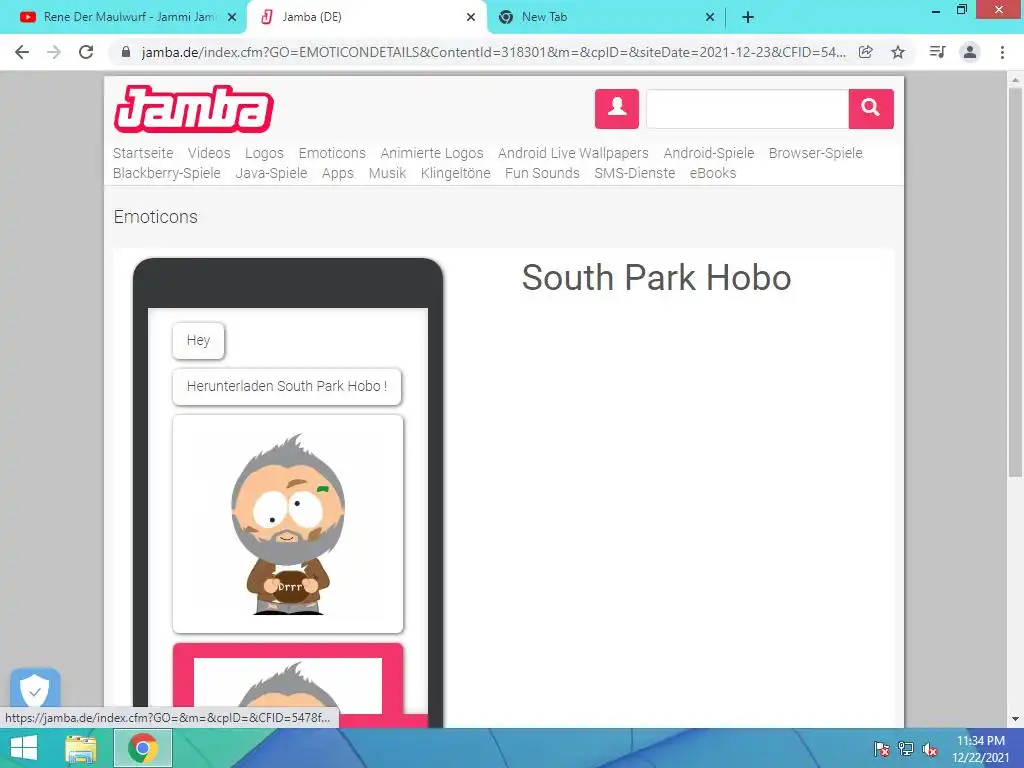Click the share page icon in address bar

[866, 52]
